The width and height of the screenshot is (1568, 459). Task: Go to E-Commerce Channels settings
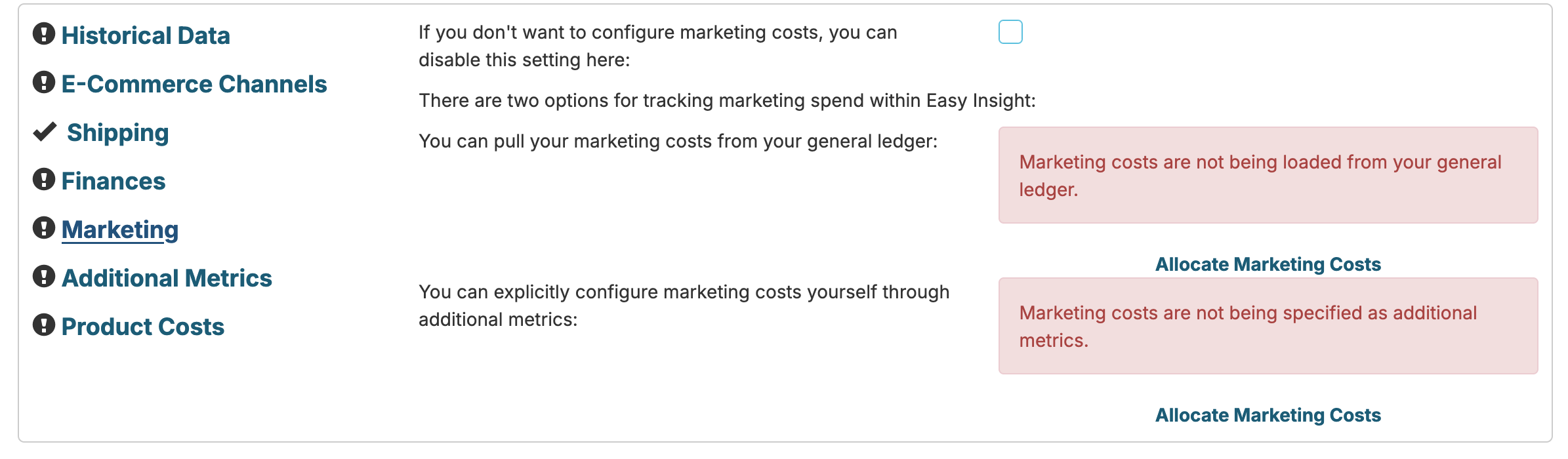coord(194,84)
